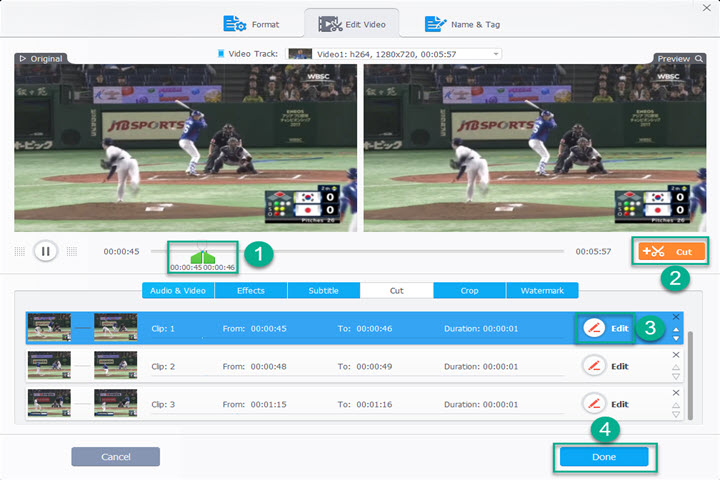The width and height of the screenshot is (720, 480).
Task: Switch to the Edit Video tab
Action: tap(352, 24)
